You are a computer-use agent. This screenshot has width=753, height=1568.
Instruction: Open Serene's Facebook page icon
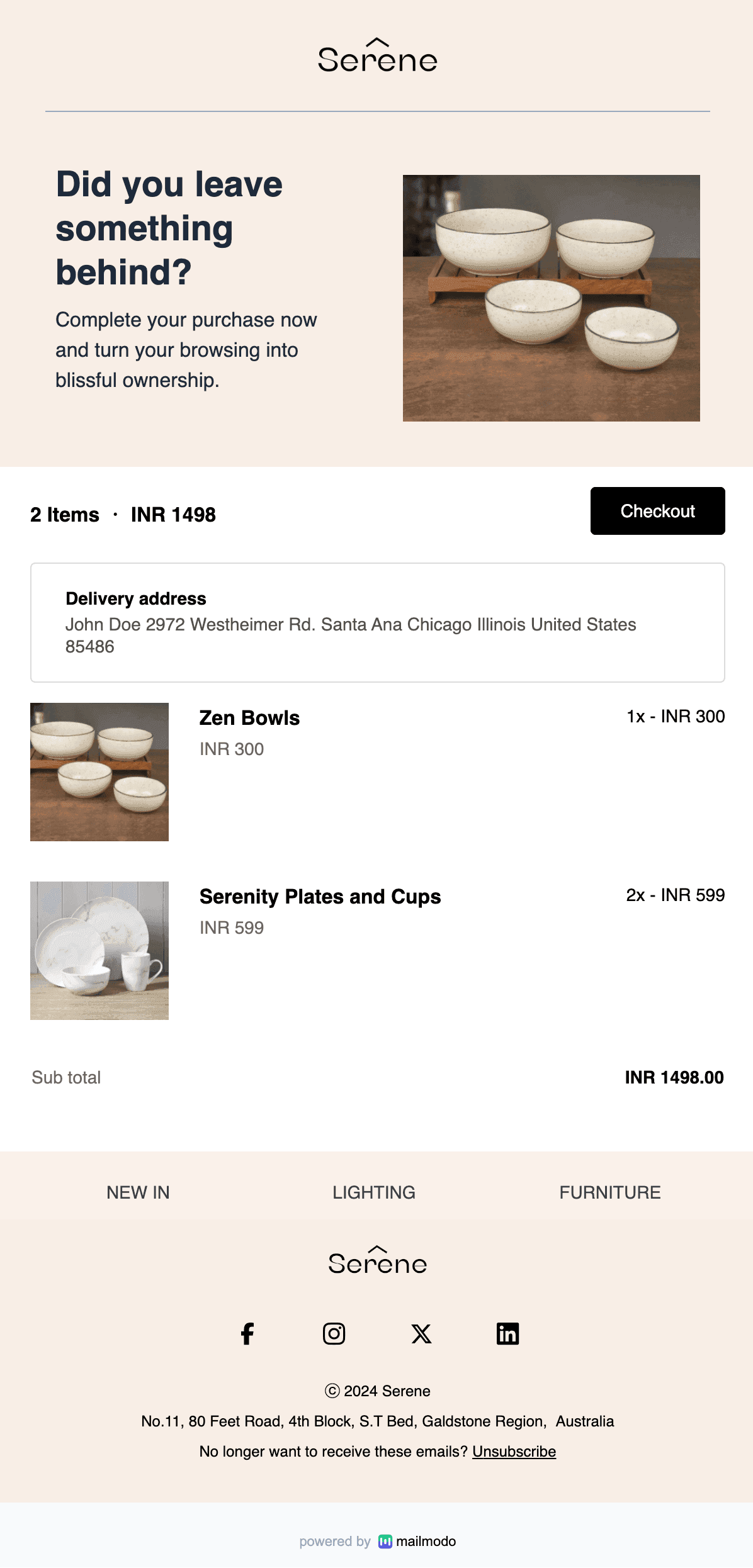[x=247, y=1333]
